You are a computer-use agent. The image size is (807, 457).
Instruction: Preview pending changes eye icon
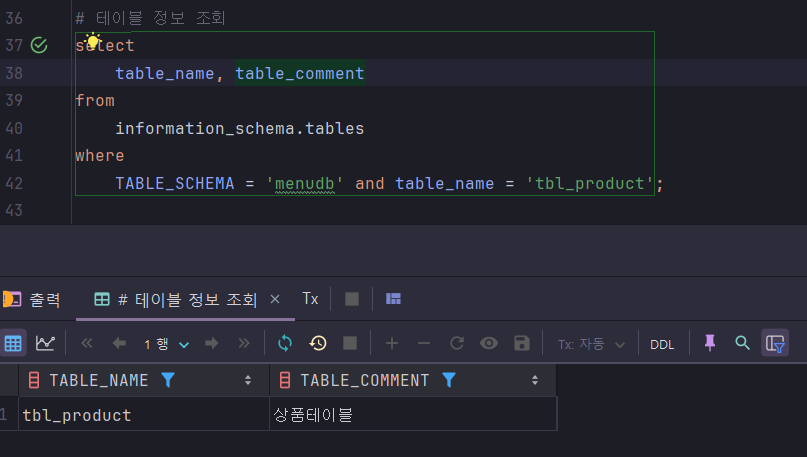pos(489,343)
